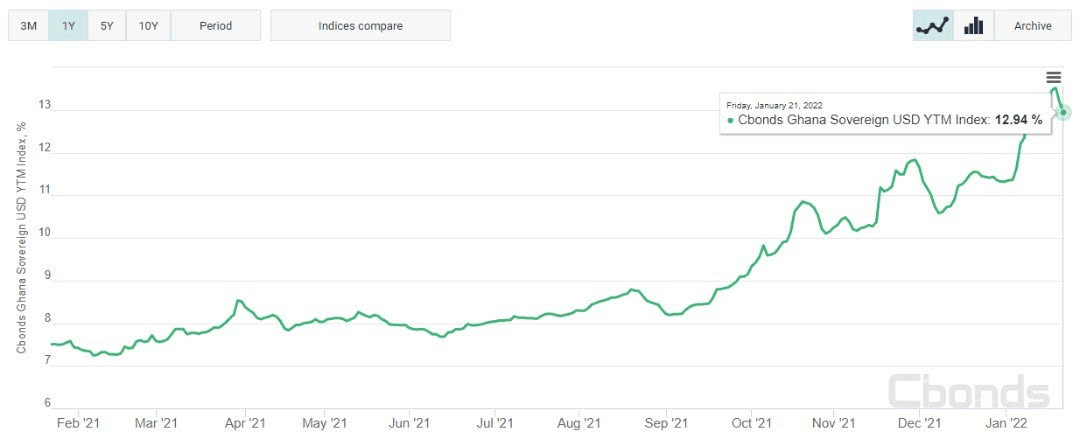
Task: Click the Sep '21 axis label
Action: (668, 422)
